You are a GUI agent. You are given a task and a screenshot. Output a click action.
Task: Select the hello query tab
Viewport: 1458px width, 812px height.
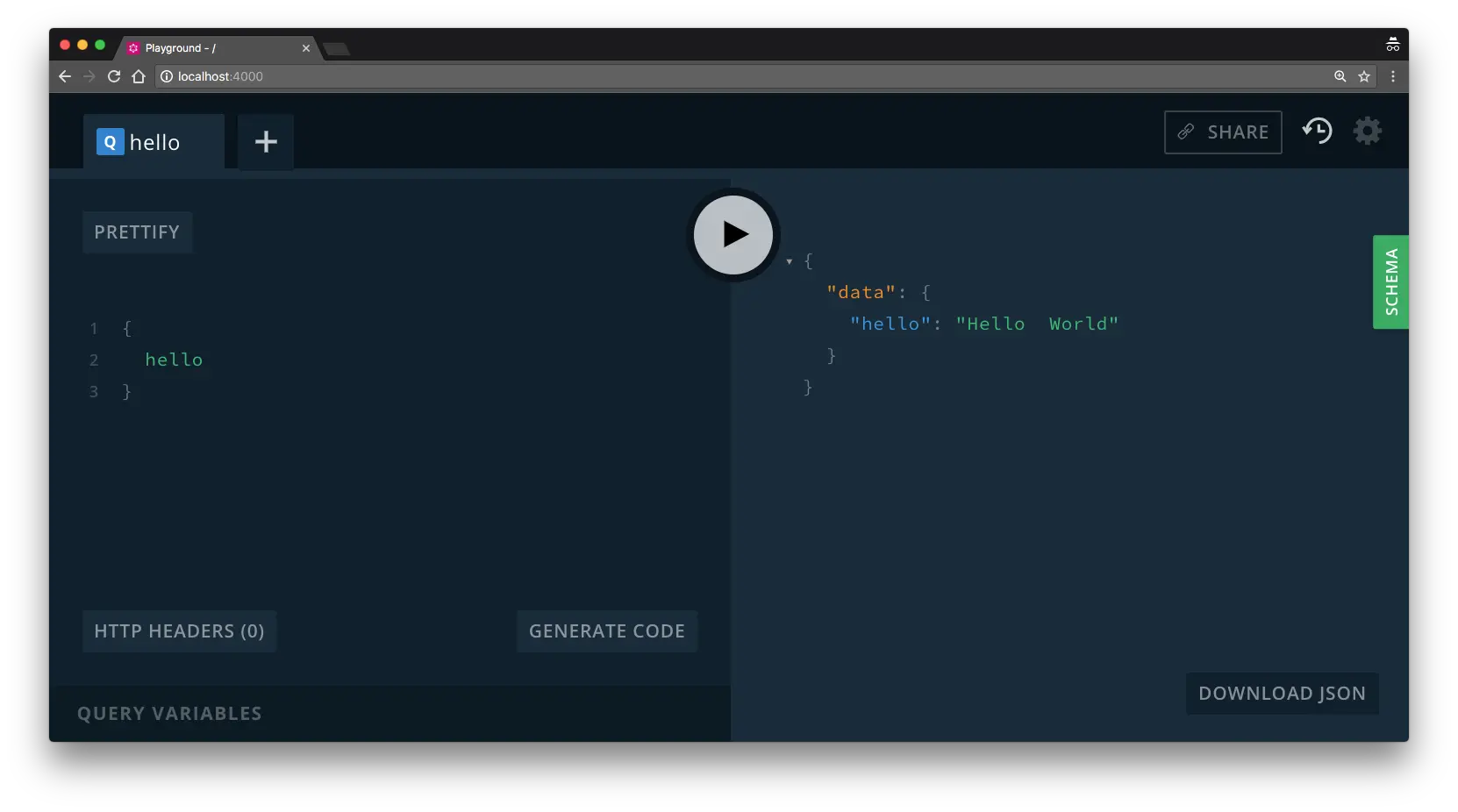[154, 141]
